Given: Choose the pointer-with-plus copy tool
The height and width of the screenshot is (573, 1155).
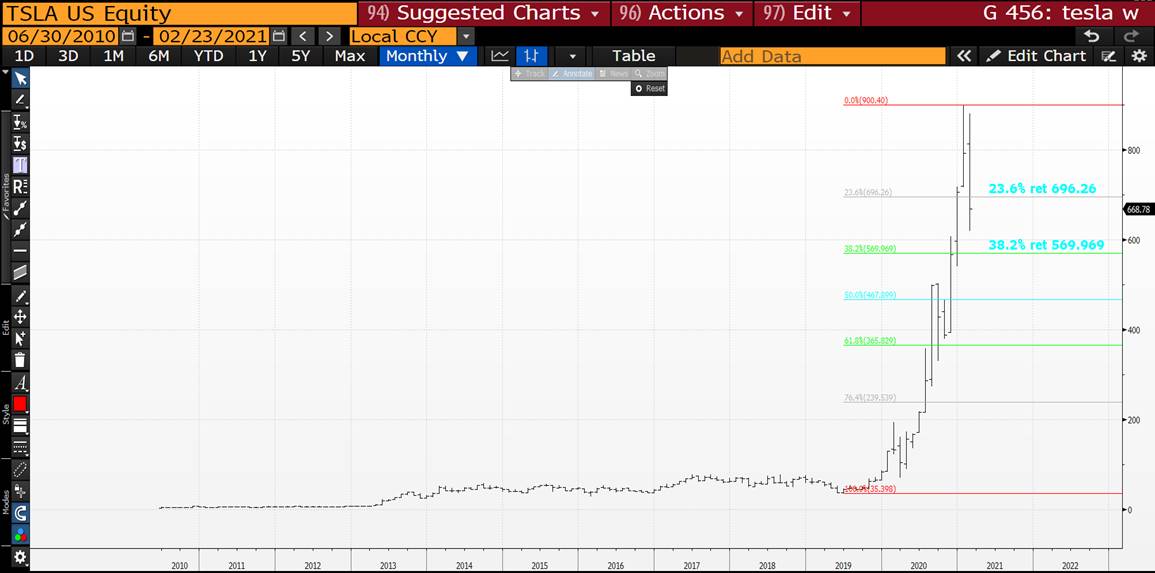Looking at the screenshot, I should click(x=21, y=339).
